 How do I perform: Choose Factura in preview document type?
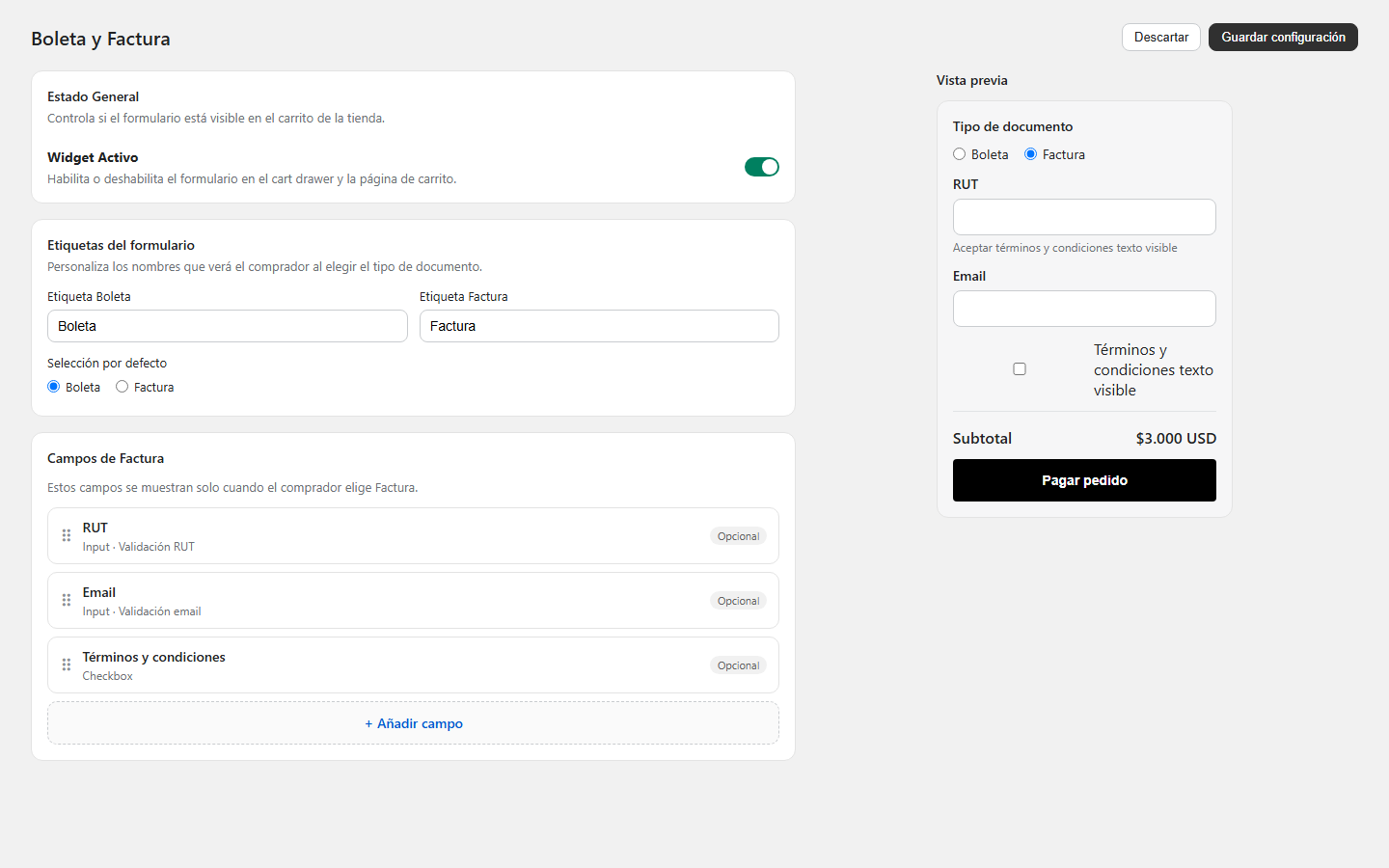1030,154
